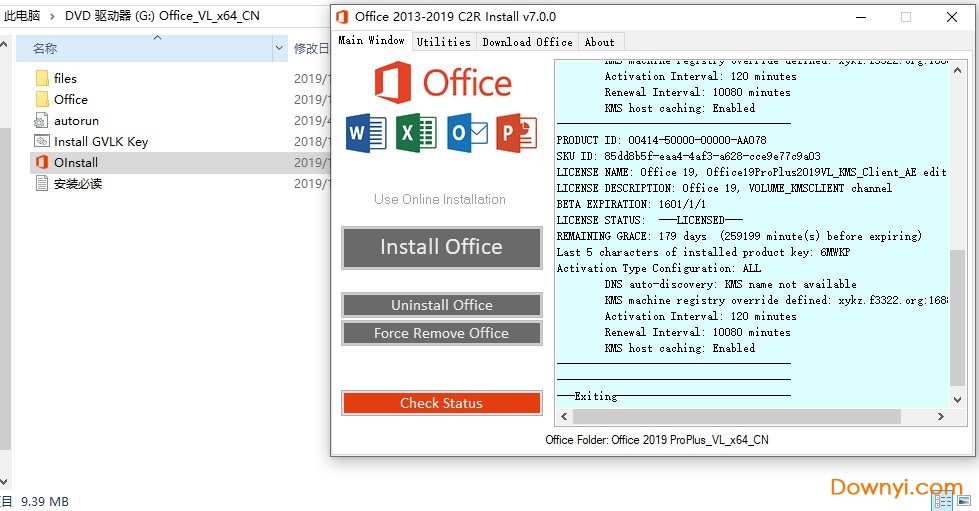Select the Install GVLK Key file icon
The height and width of the screenshot is (511, 979).
[x=42, y=141]
